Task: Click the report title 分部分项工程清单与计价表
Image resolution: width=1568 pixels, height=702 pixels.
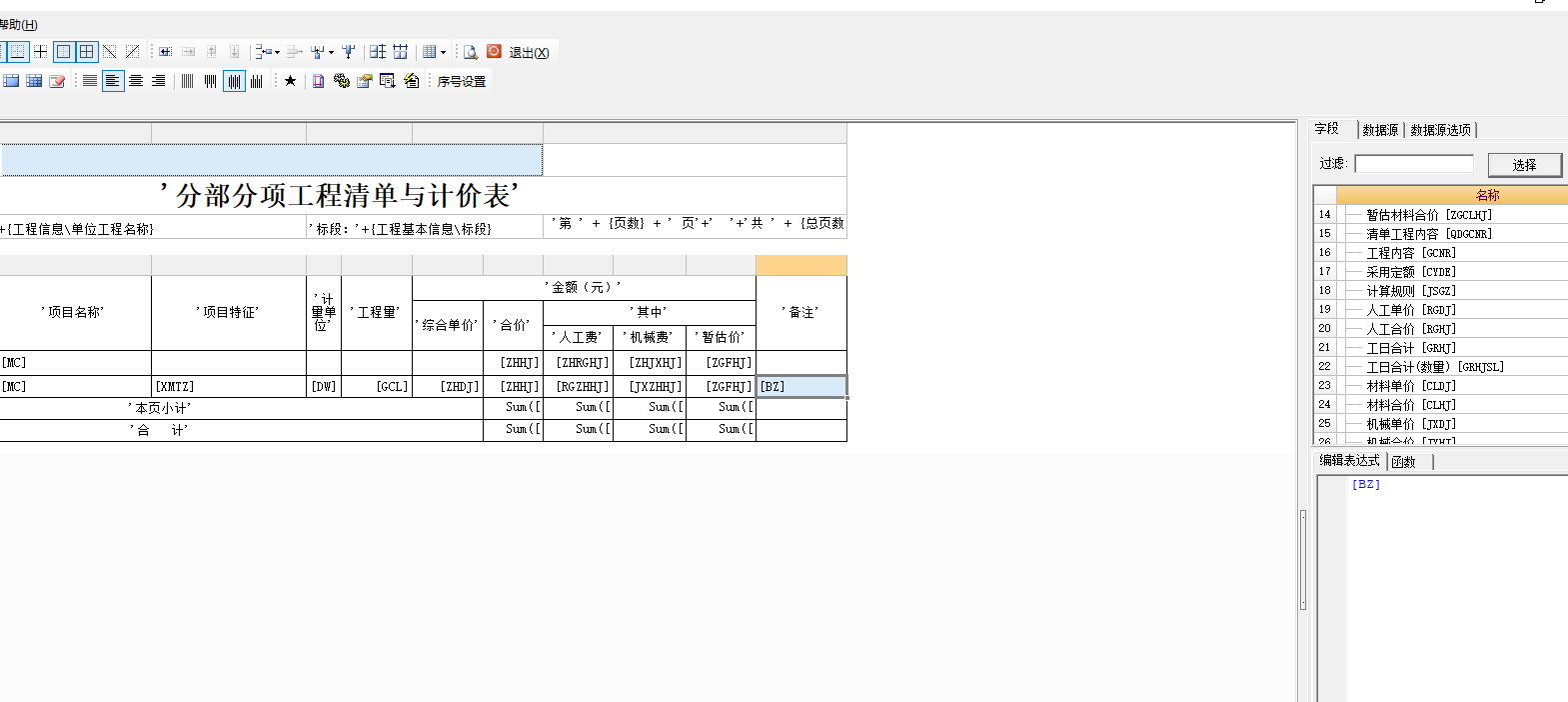Action: [339, 195]
